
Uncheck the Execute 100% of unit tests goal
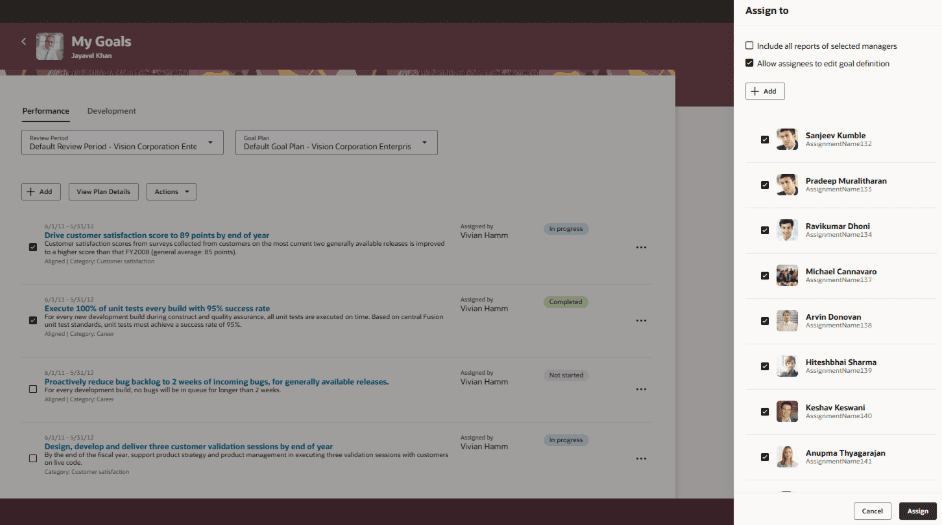33,320
